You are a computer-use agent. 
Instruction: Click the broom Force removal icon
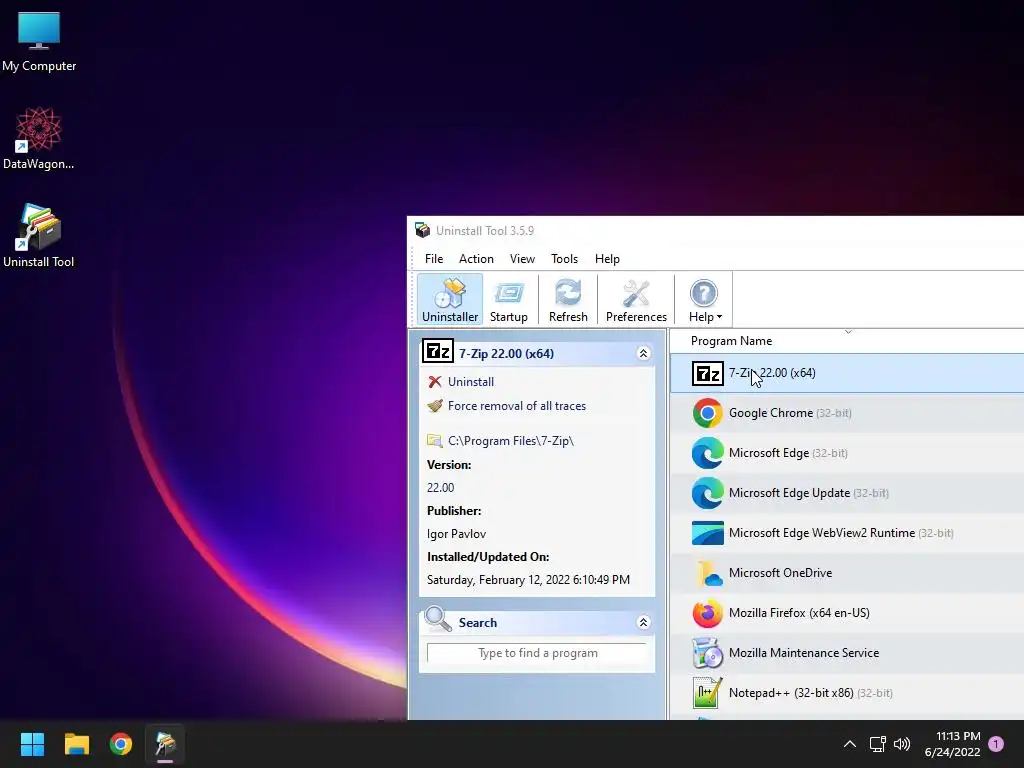[x=434, y=406]
